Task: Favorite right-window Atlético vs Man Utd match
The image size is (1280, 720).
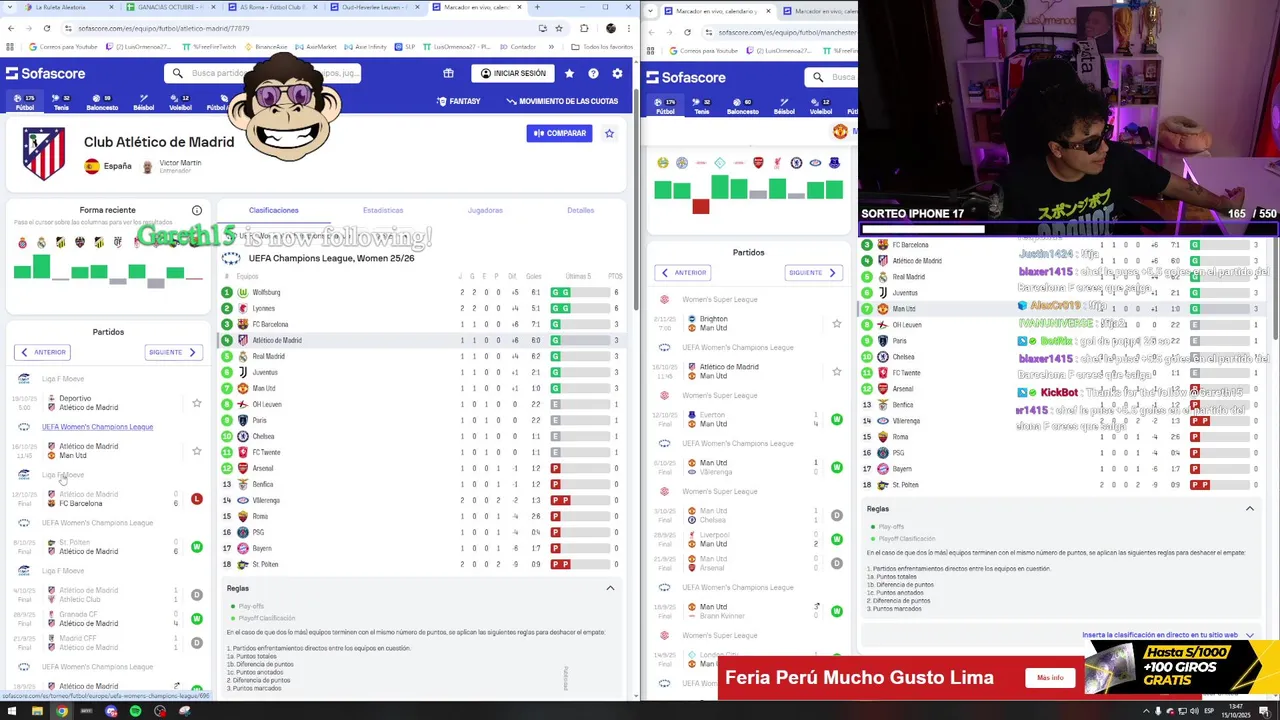Action: [x=837, y=371]
